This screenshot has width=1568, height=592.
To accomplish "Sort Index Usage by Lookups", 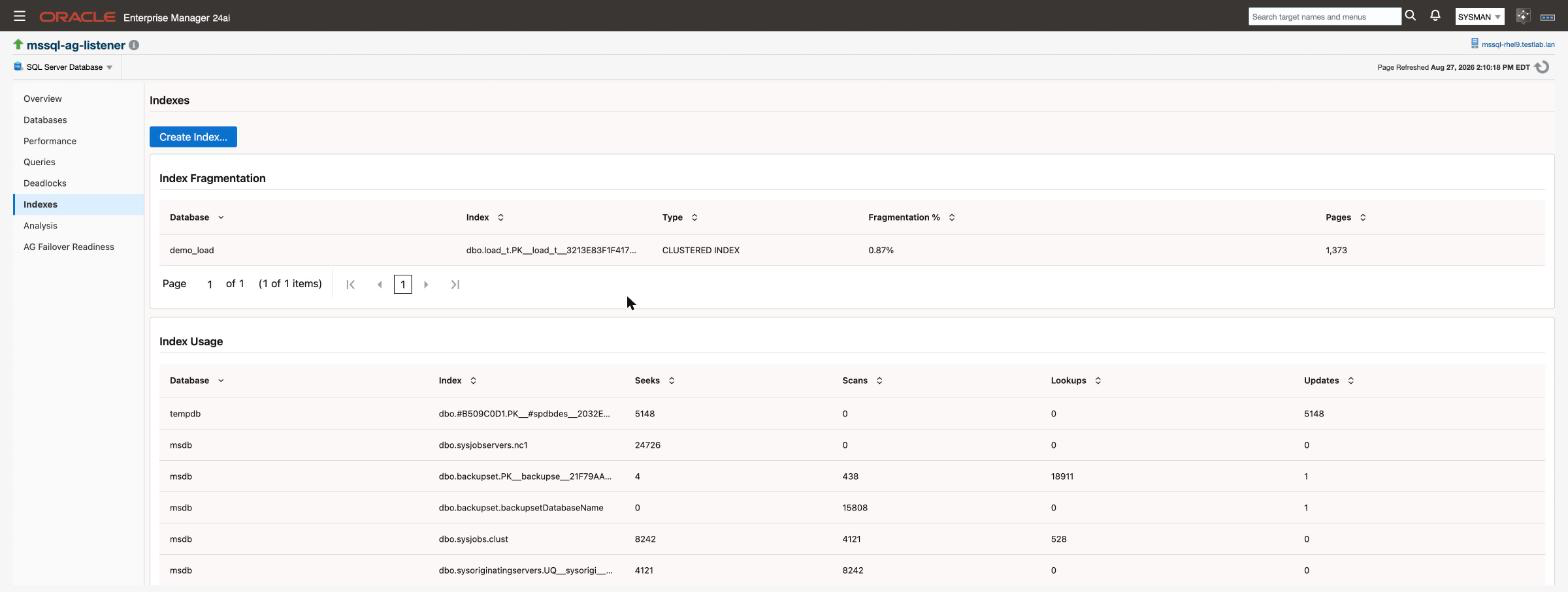I will 1097,380.
